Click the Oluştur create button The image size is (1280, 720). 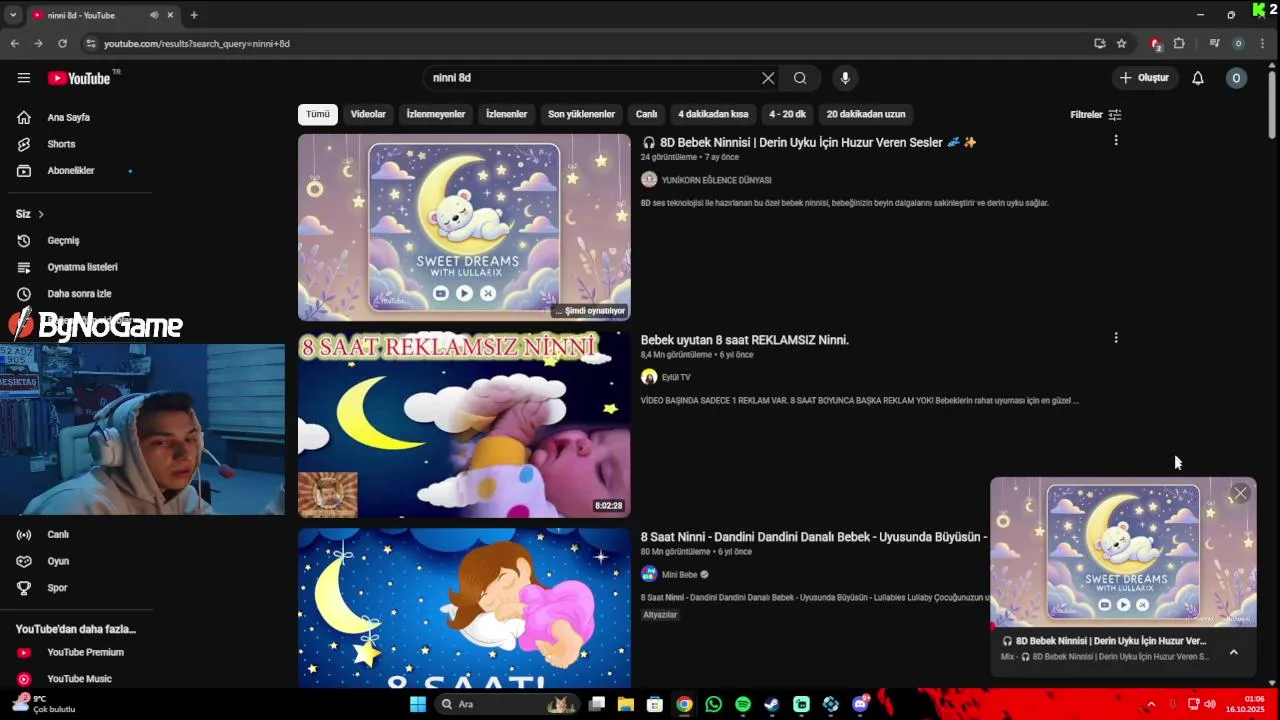1144,78
